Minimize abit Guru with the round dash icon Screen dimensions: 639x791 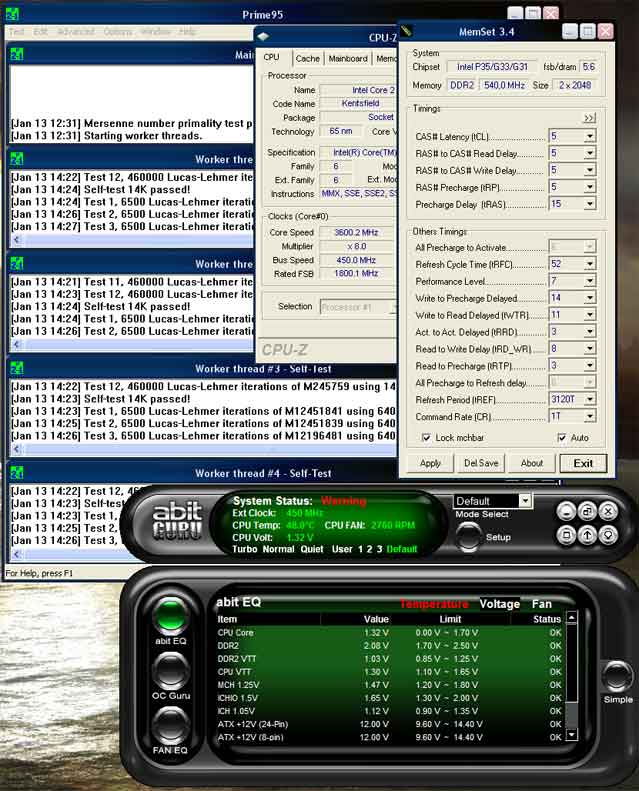tap(566, 512)
